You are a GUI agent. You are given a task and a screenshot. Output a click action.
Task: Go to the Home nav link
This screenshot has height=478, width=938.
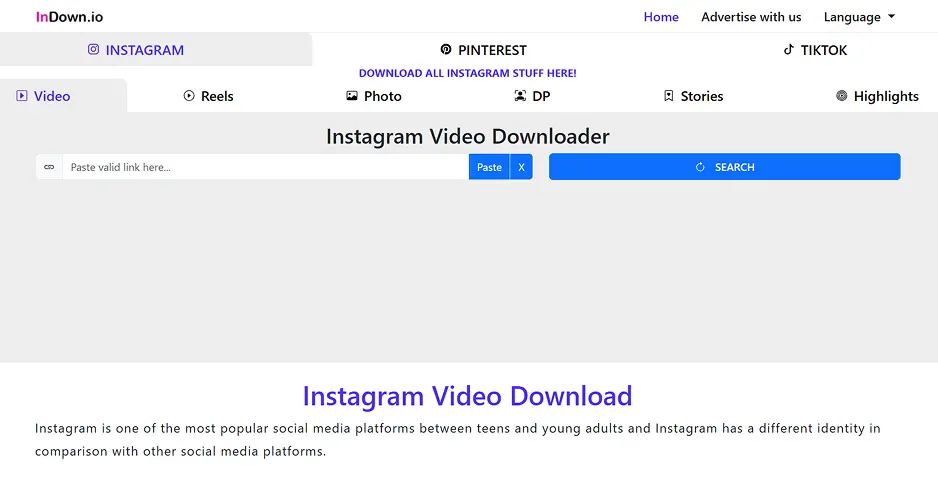pos(661,17)
